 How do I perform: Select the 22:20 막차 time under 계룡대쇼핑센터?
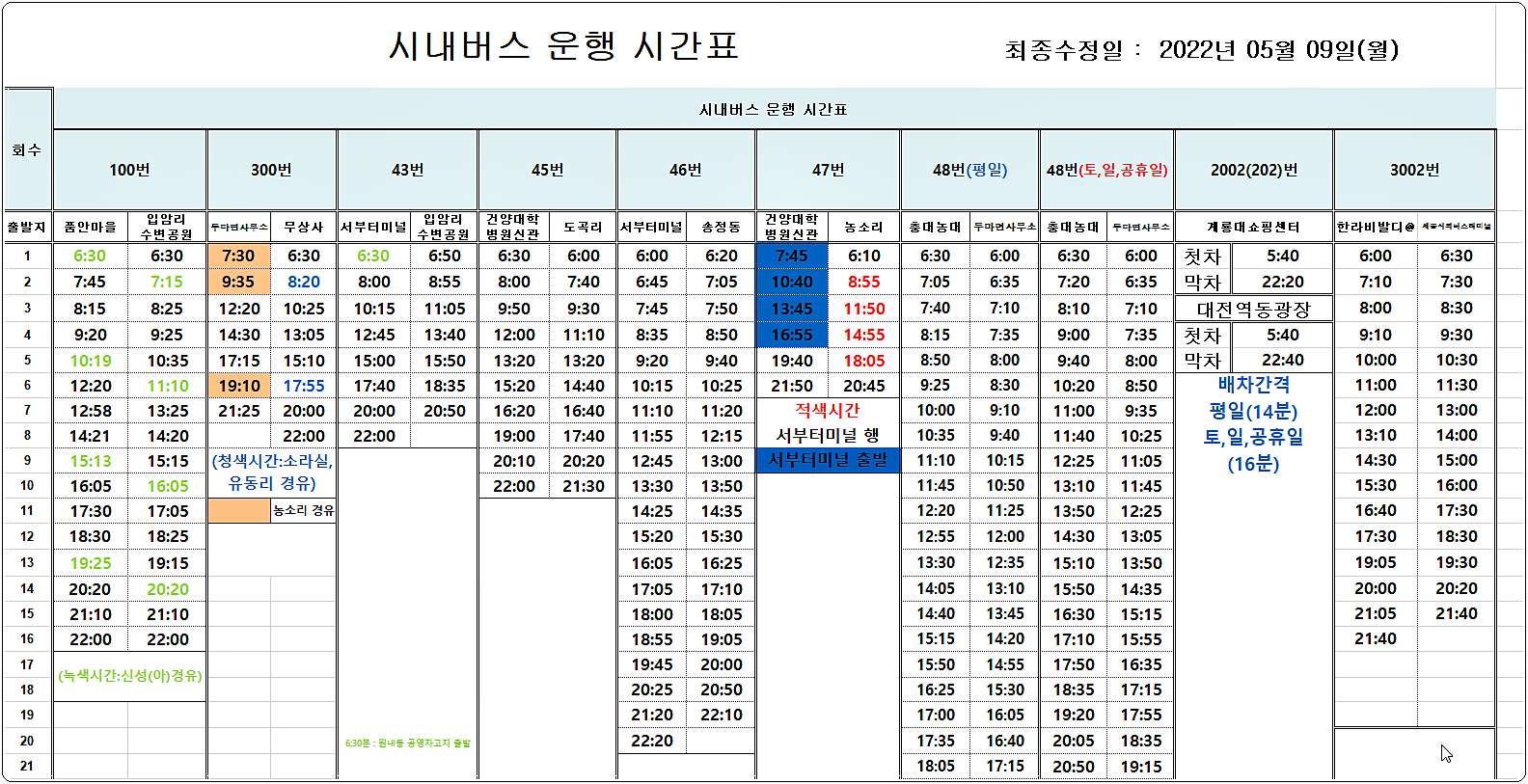[1283, 282]
